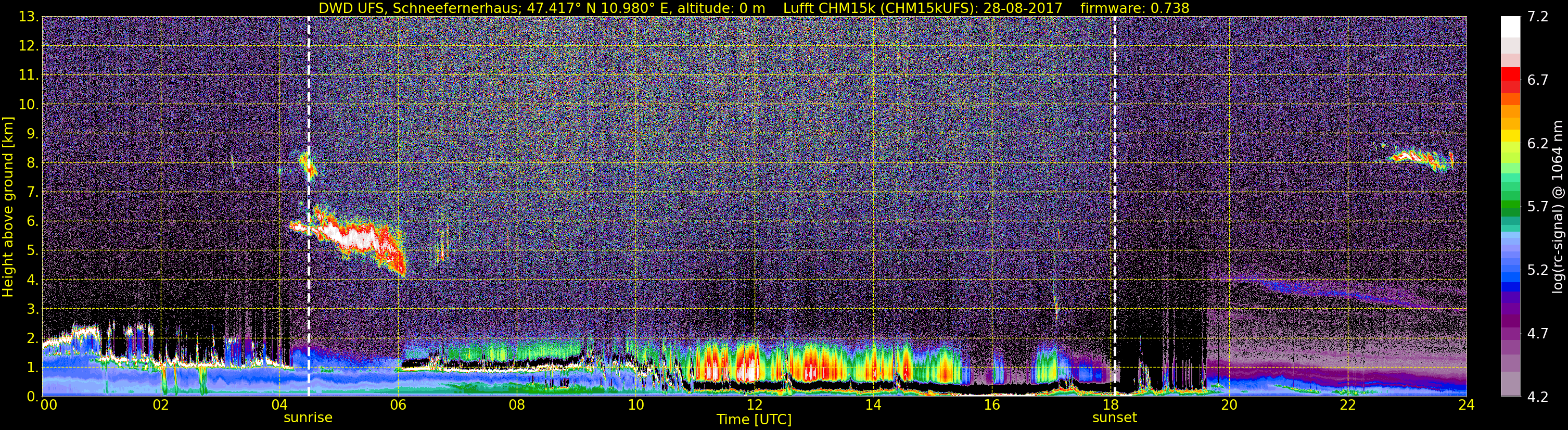
Task: Click the time axis tick label 06
Action: [398, 406]
